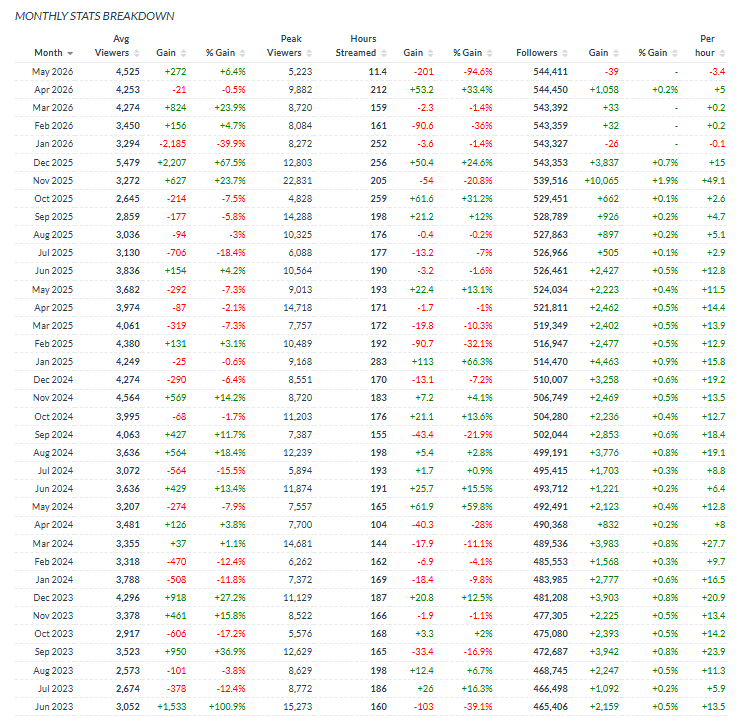
Task: Click sort icon beside Followers % Gain header
Action: pos(675,53)
